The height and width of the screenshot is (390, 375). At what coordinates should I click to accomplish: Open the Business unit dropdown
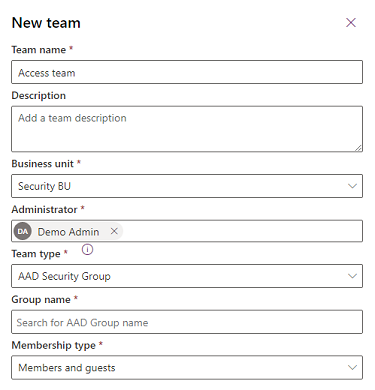(187, 186)
